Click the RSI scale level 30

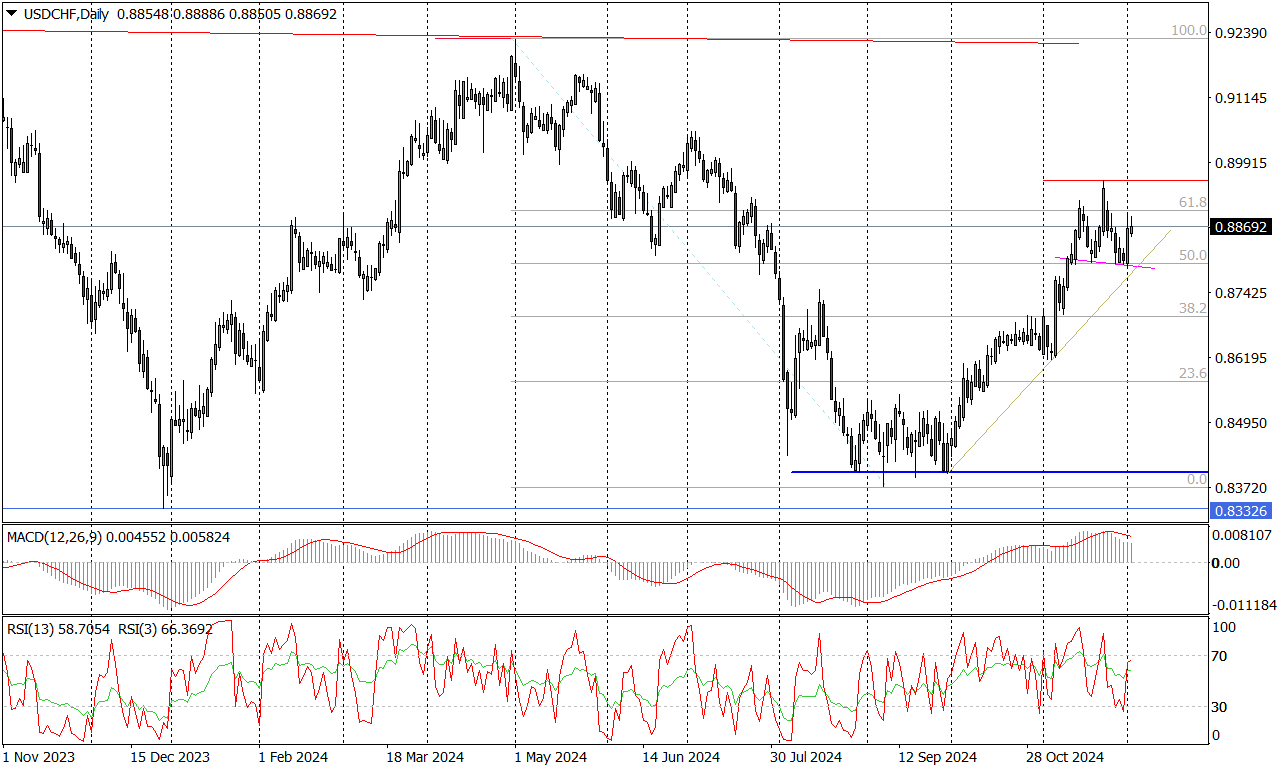pos(1221,707)
